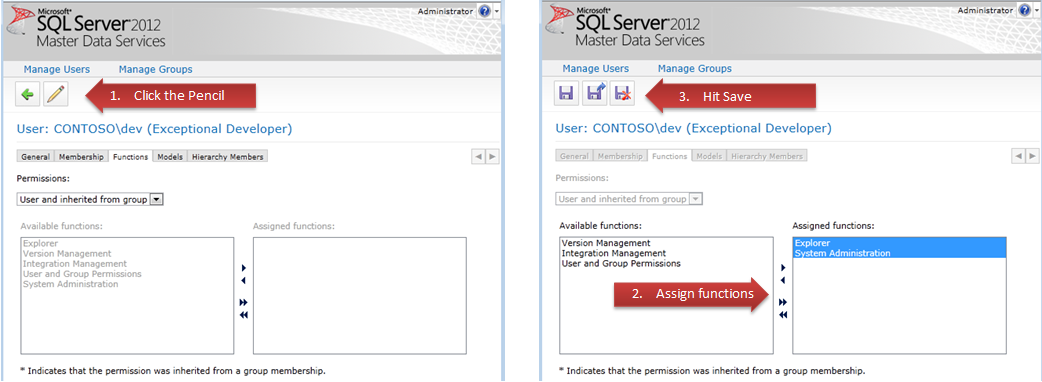Click tab scroll right arrow in left screenshot

pos(492,156)
